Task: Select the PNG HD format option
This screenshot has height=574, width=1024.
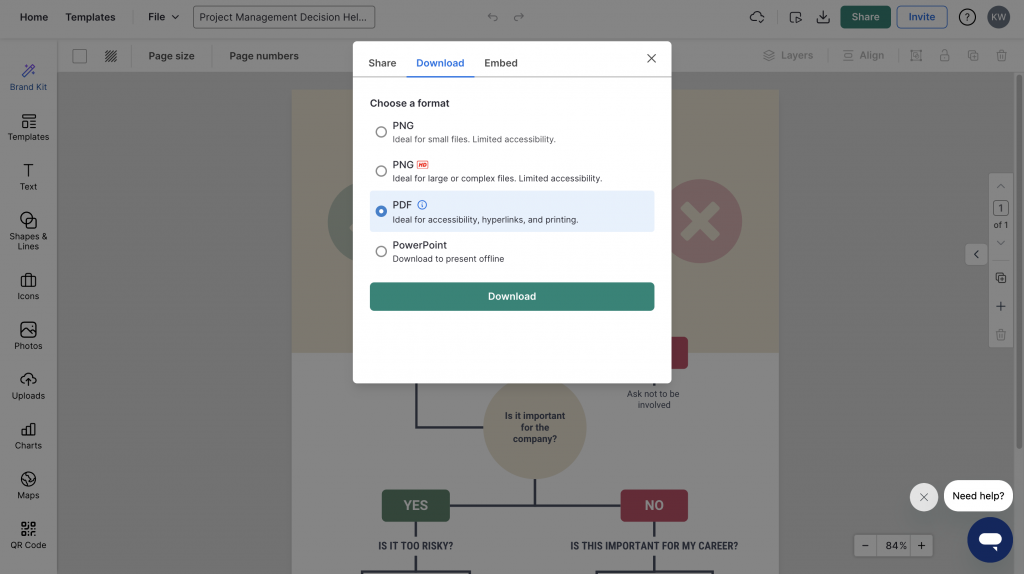Action: coord(381,171)
